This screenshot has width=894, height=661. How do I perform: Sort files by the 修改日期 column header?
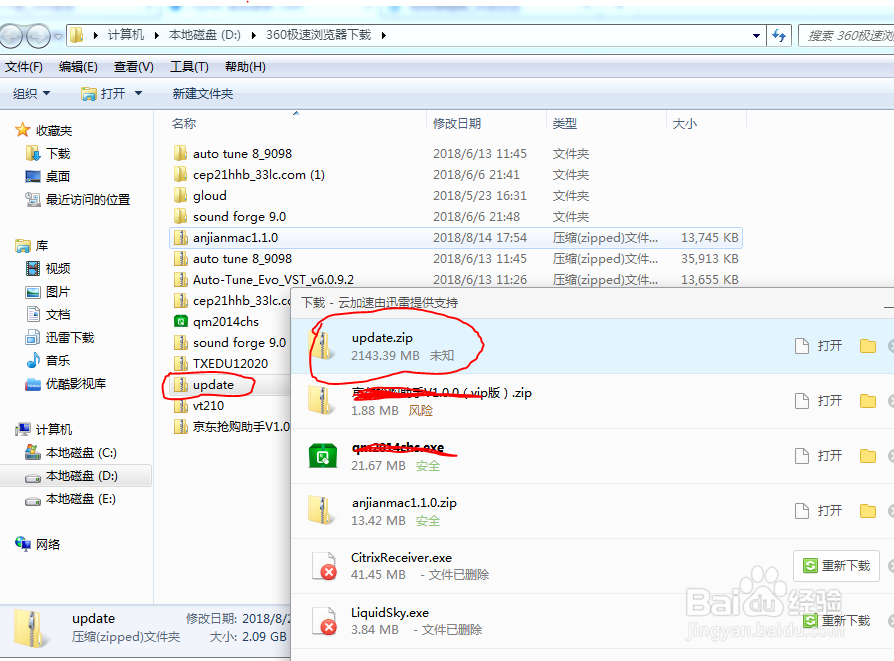point(457,123)
